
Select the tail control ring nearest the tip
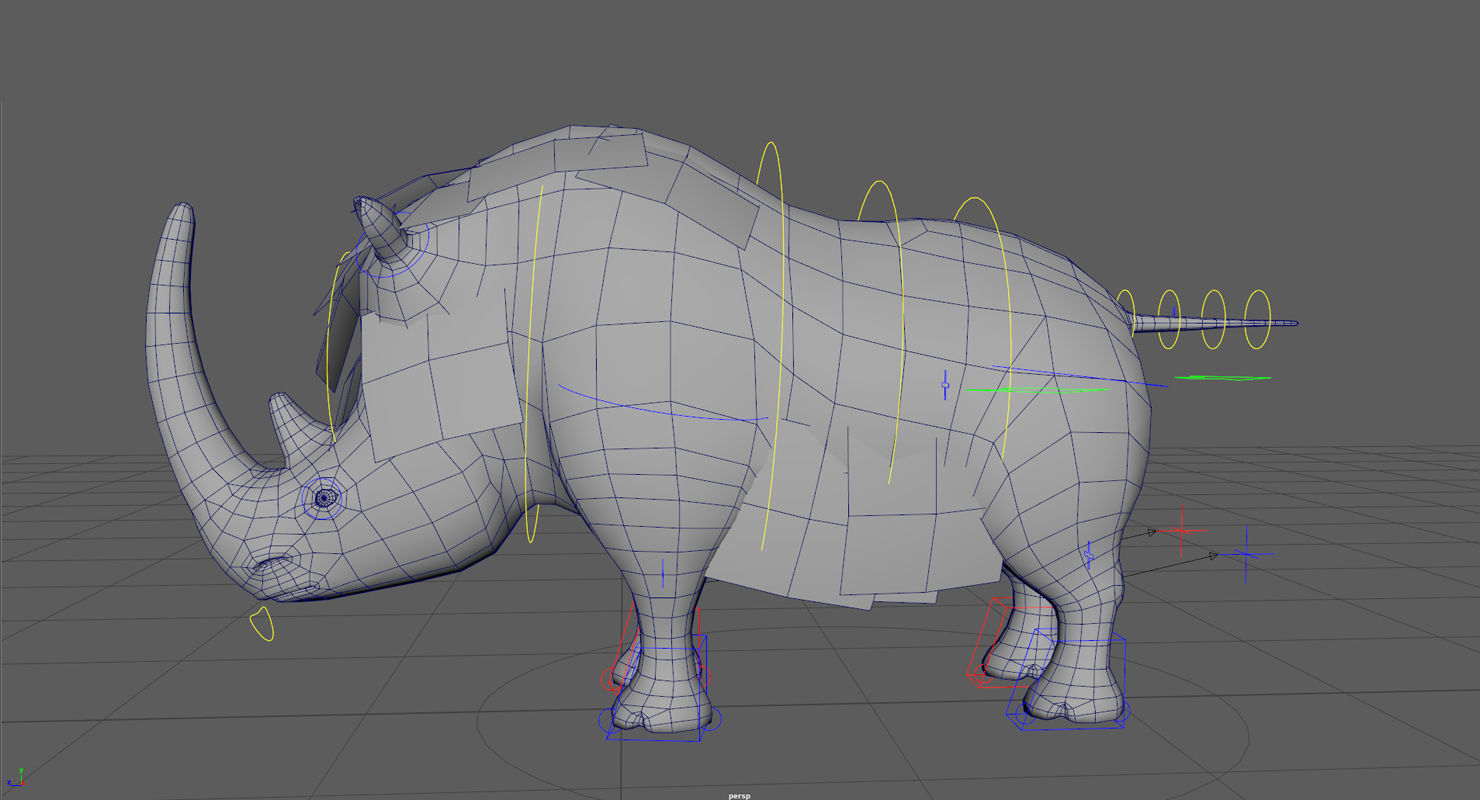(x=1258, y=320)
